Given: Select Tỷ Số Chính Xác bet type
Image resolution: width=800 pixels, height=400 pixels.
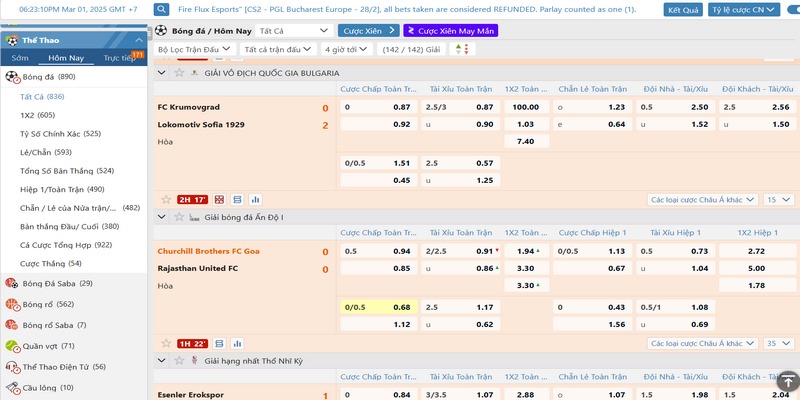Looking at the screenshot, I should [60, 133].
